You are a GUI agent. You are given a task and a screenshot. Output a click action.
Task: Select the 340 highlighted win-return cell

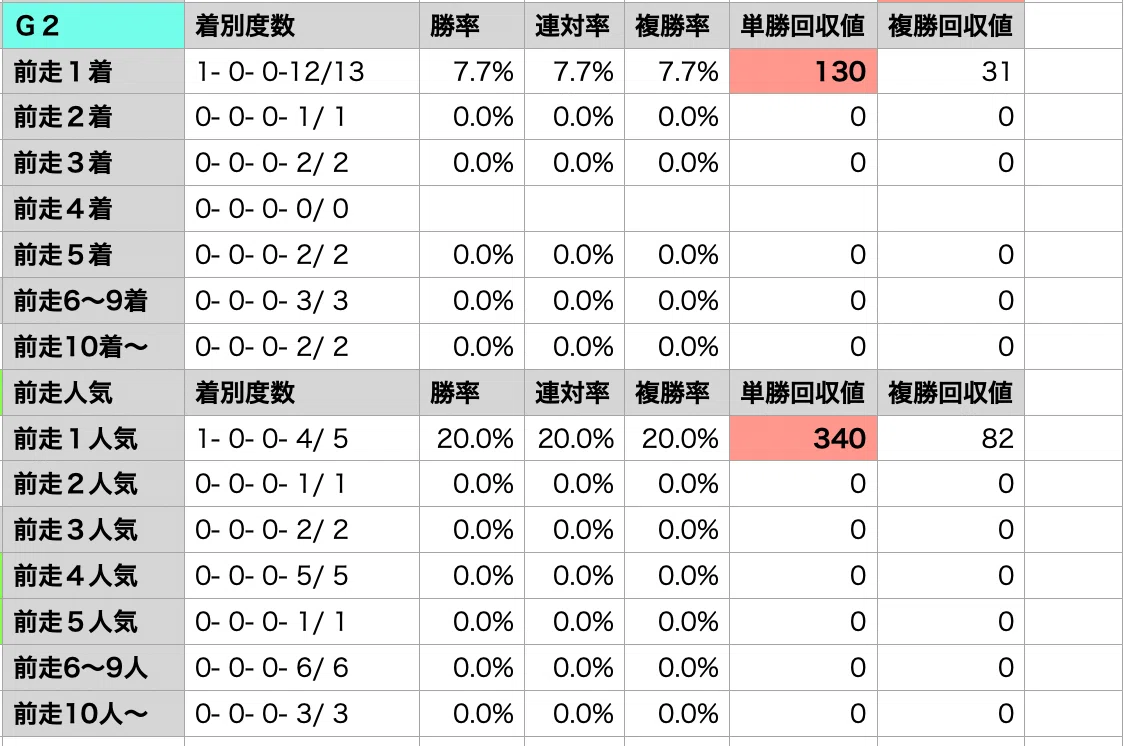click(804, 438)
